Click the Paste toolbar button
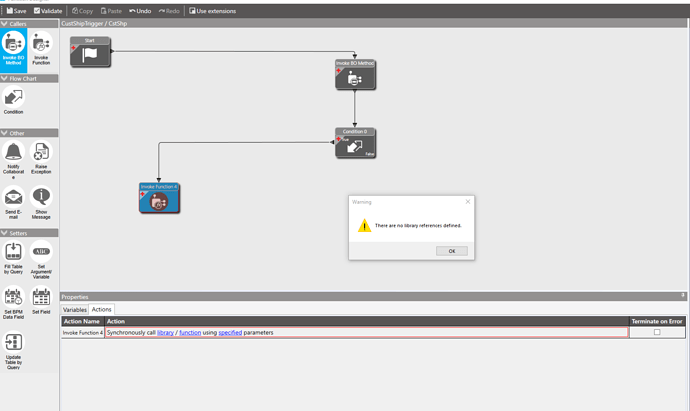Image resolution: width=690 pixels, height=411 pixels. pyautogui.click(x=111, y=11)
